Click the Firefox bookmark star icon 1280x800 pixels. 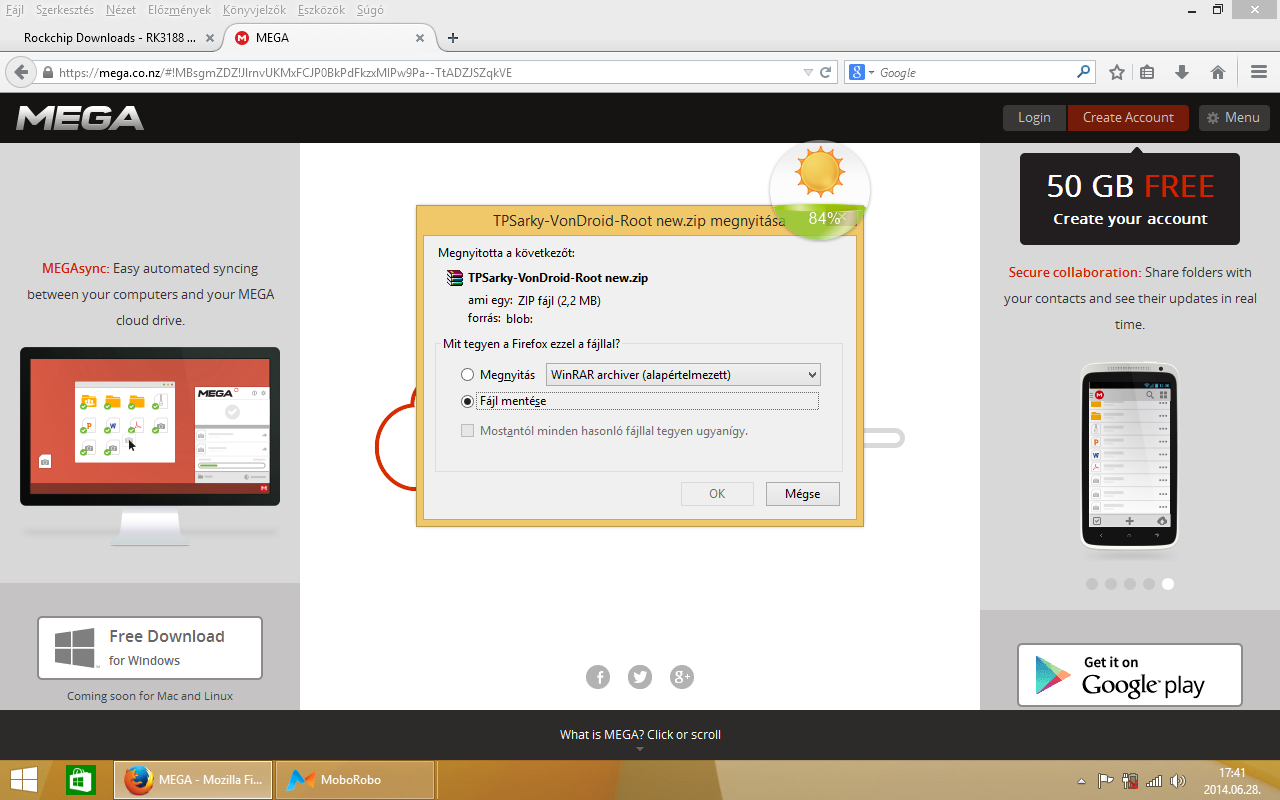[x=1117, y=72]
